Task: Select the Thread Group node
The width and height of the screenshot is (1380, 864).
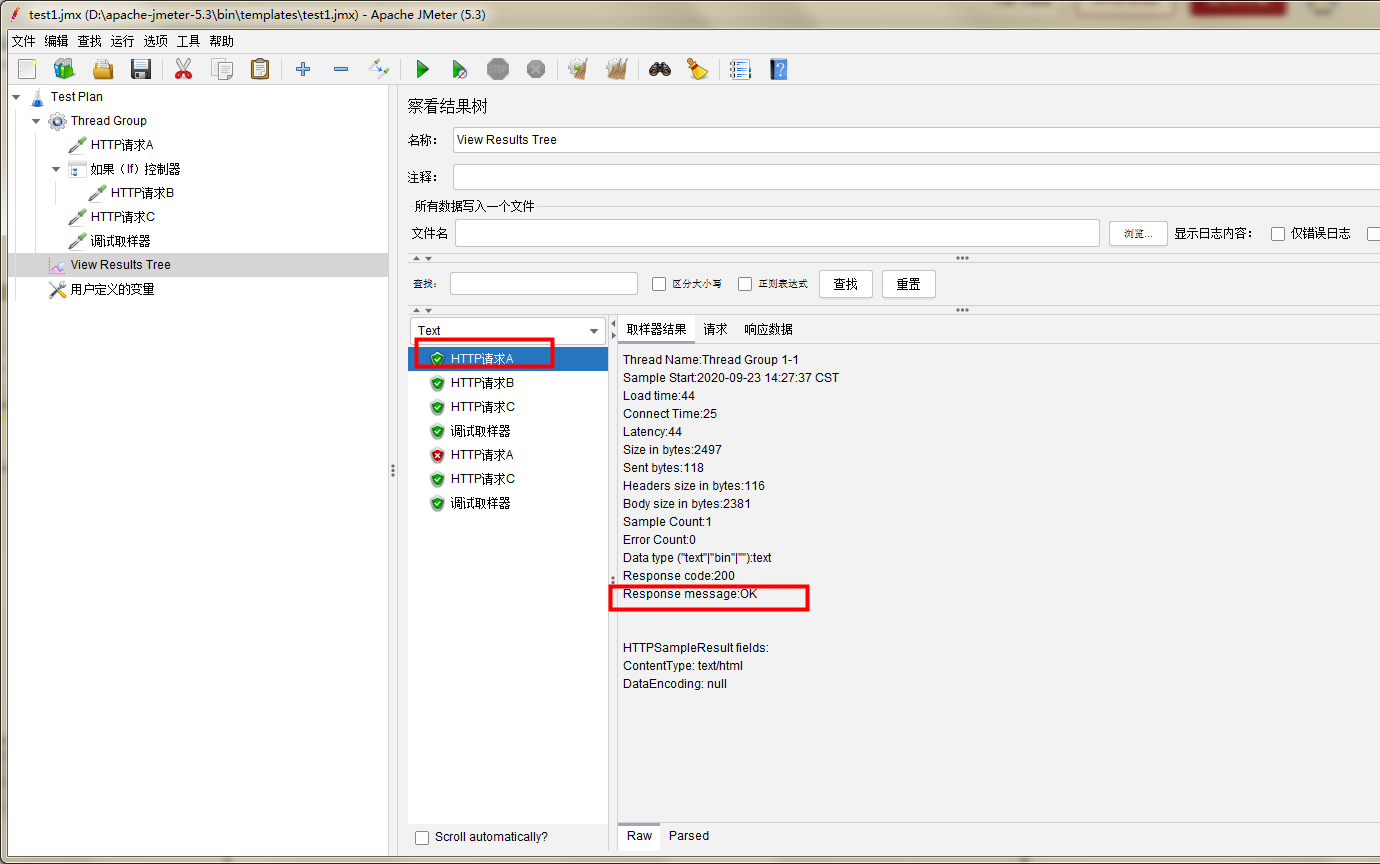Action: 109,121
